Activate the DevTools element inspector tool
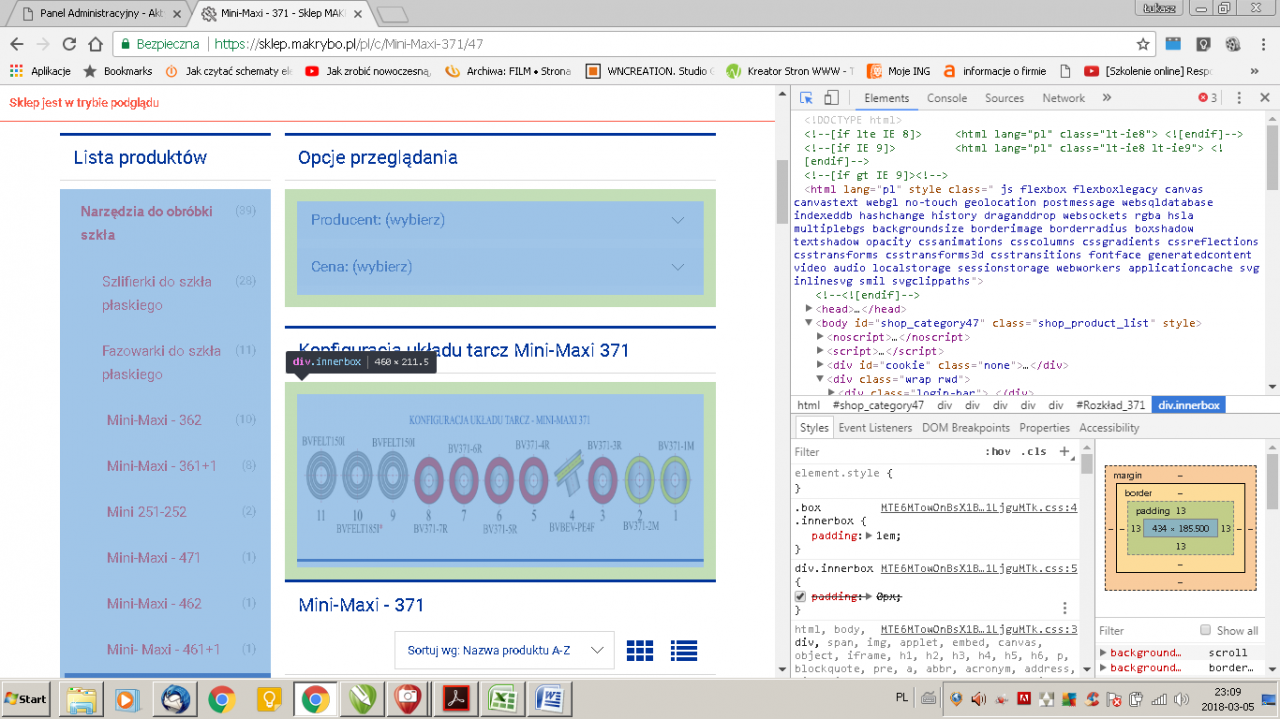This screenshot has height=719, width=1280. pos(806,98)
